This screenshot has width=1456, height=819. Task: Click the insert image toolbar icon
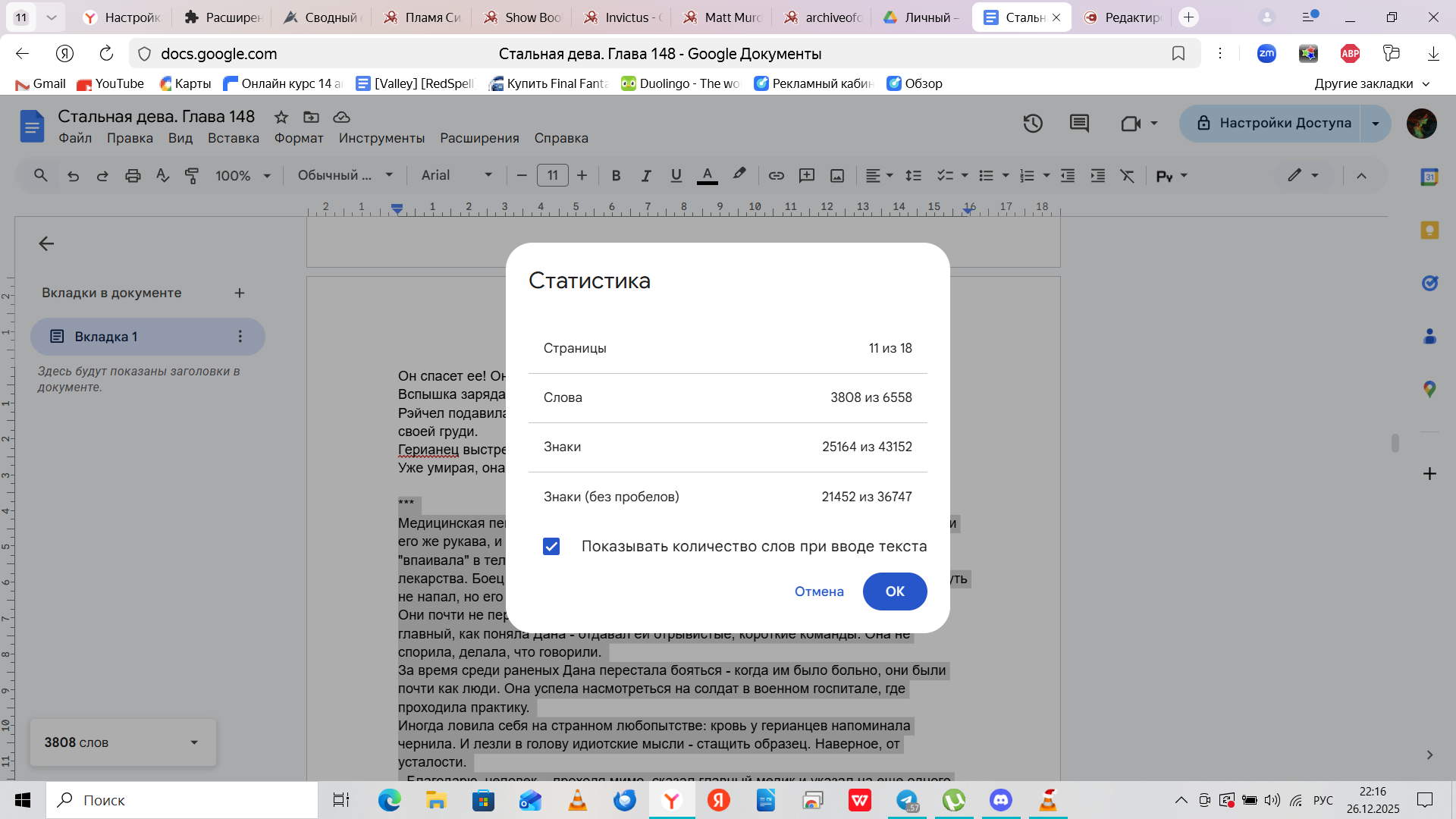tap(837, 176)
